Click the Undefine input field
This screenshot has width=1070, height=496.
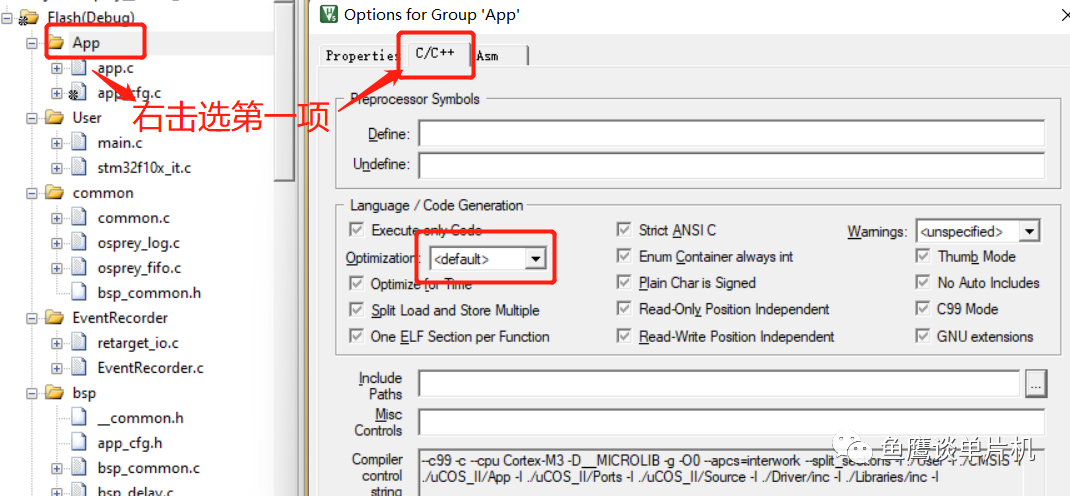click(732, 164)
